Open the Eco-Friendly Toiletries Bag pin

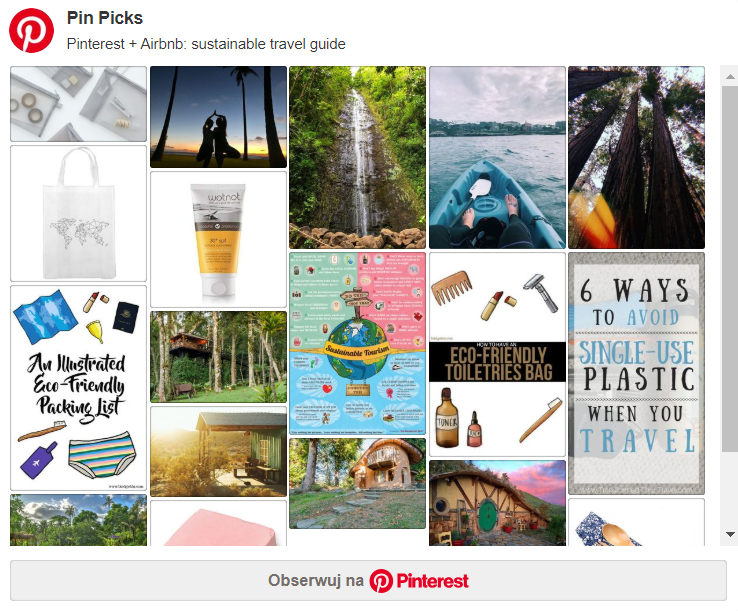(x=497, y=354)
